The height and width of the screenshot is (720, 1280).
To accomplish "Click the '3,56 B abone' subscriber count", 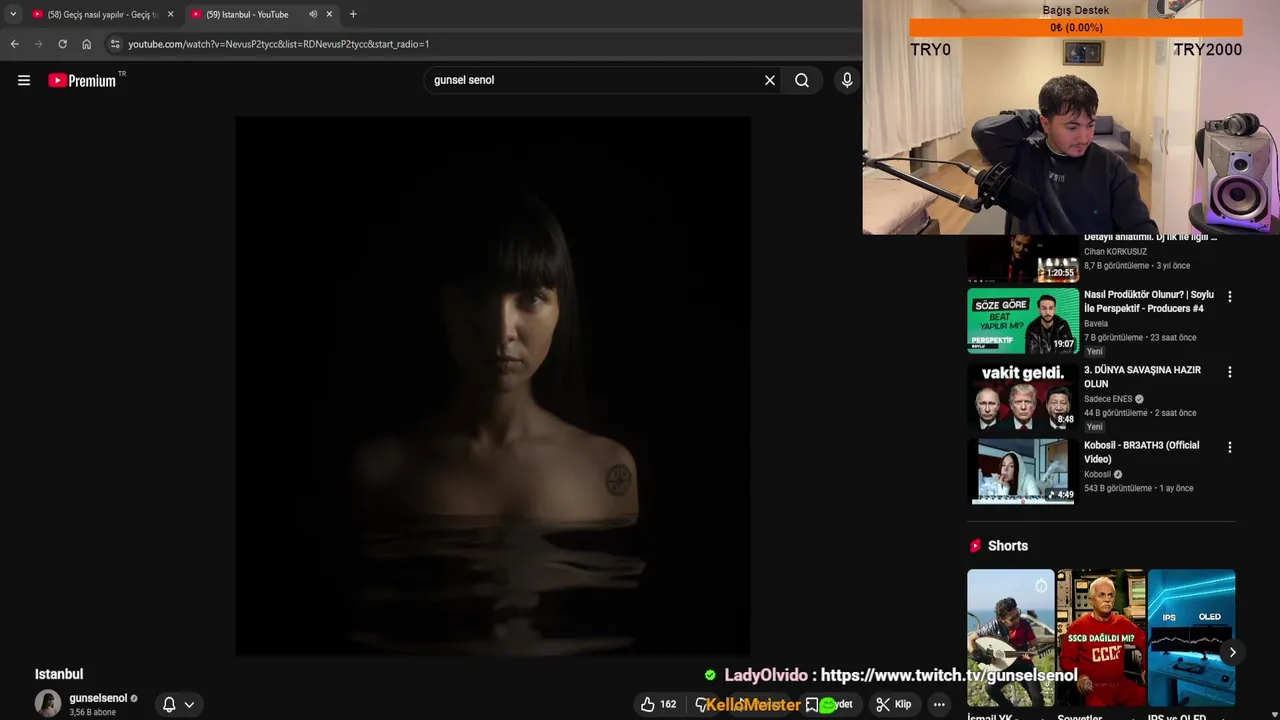I will pyautogui.click(x=92, y=713).
